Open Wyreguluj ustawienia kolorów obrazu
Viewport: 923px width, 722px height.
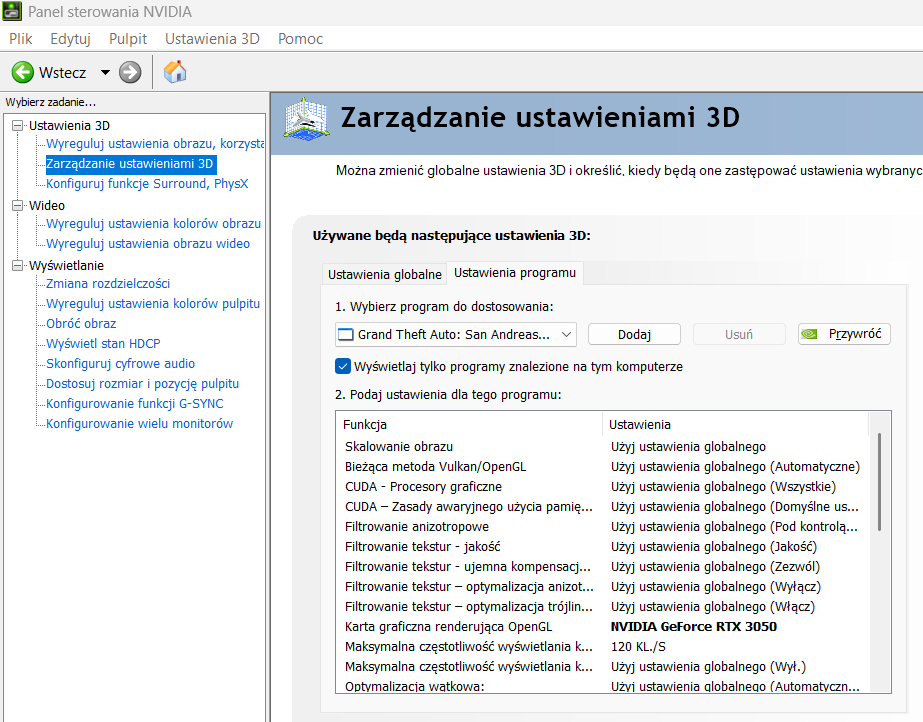point(153,224)
